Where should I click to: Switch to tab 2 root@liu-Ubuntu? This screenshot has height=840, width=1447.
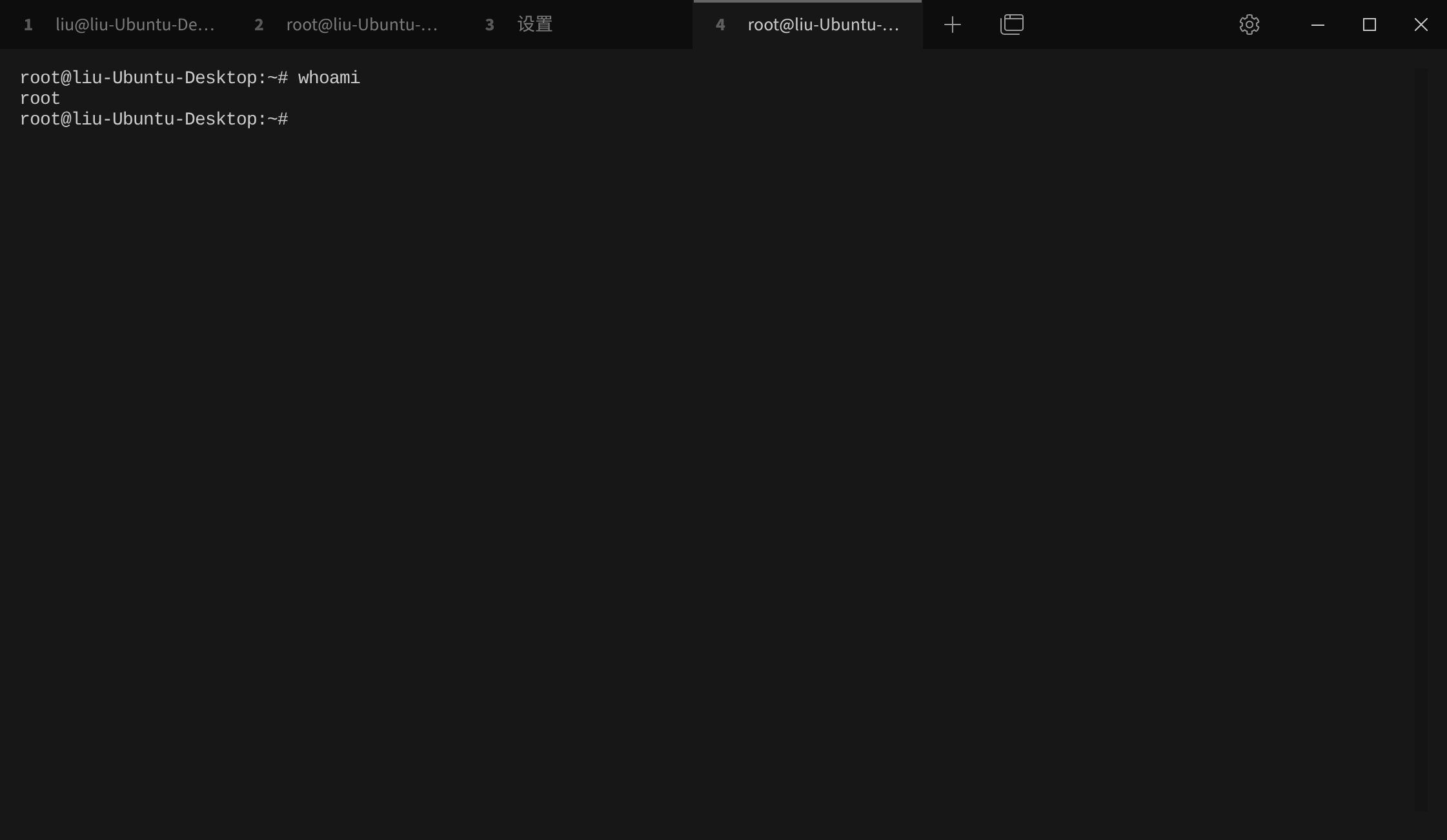pyautogui.click(x=361, y=25)
